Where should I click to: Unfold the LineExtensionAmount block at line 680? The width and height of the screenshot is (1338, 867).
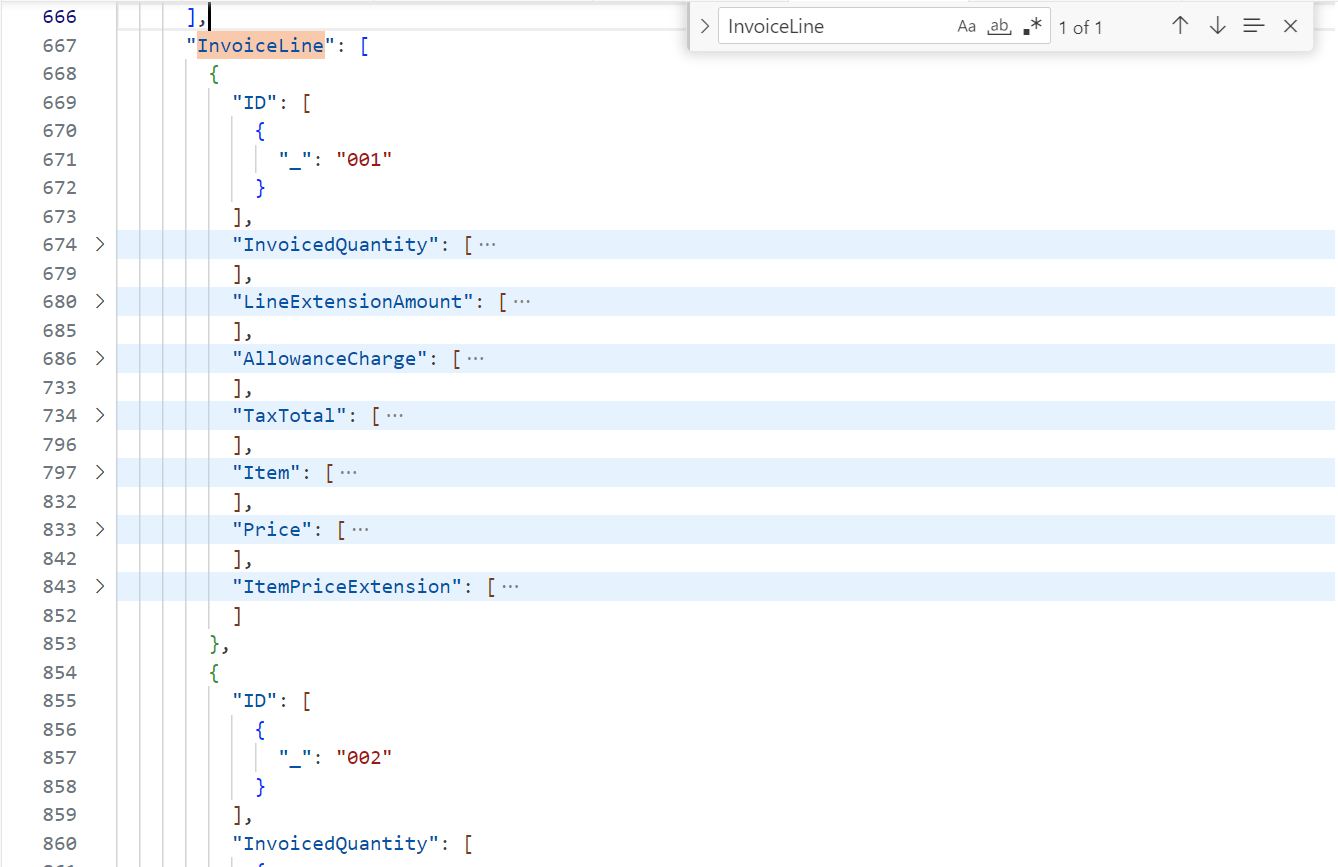(99, 301)
